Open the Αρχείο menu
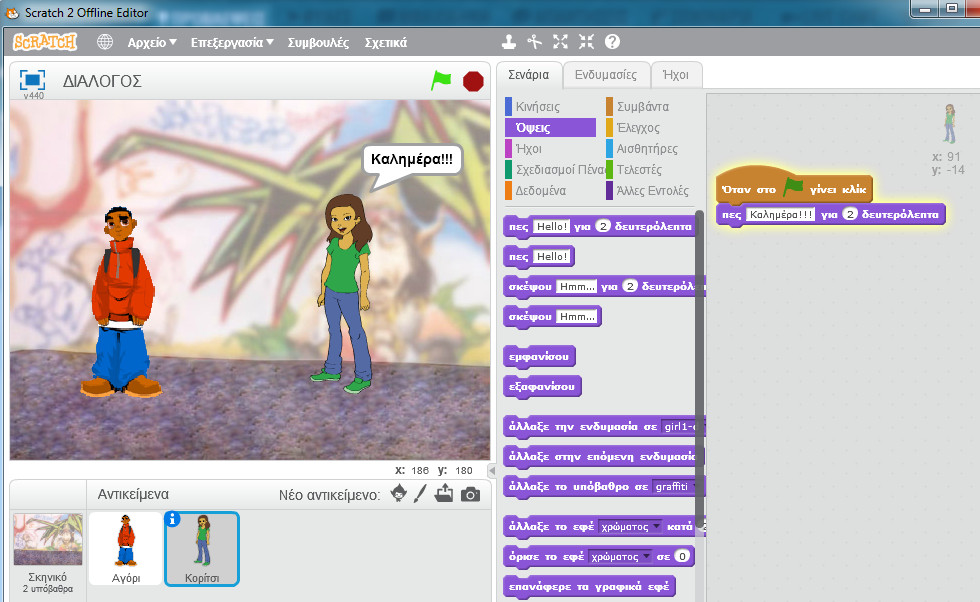The width and height of the screenshot is (980, 602). (151, 43)
